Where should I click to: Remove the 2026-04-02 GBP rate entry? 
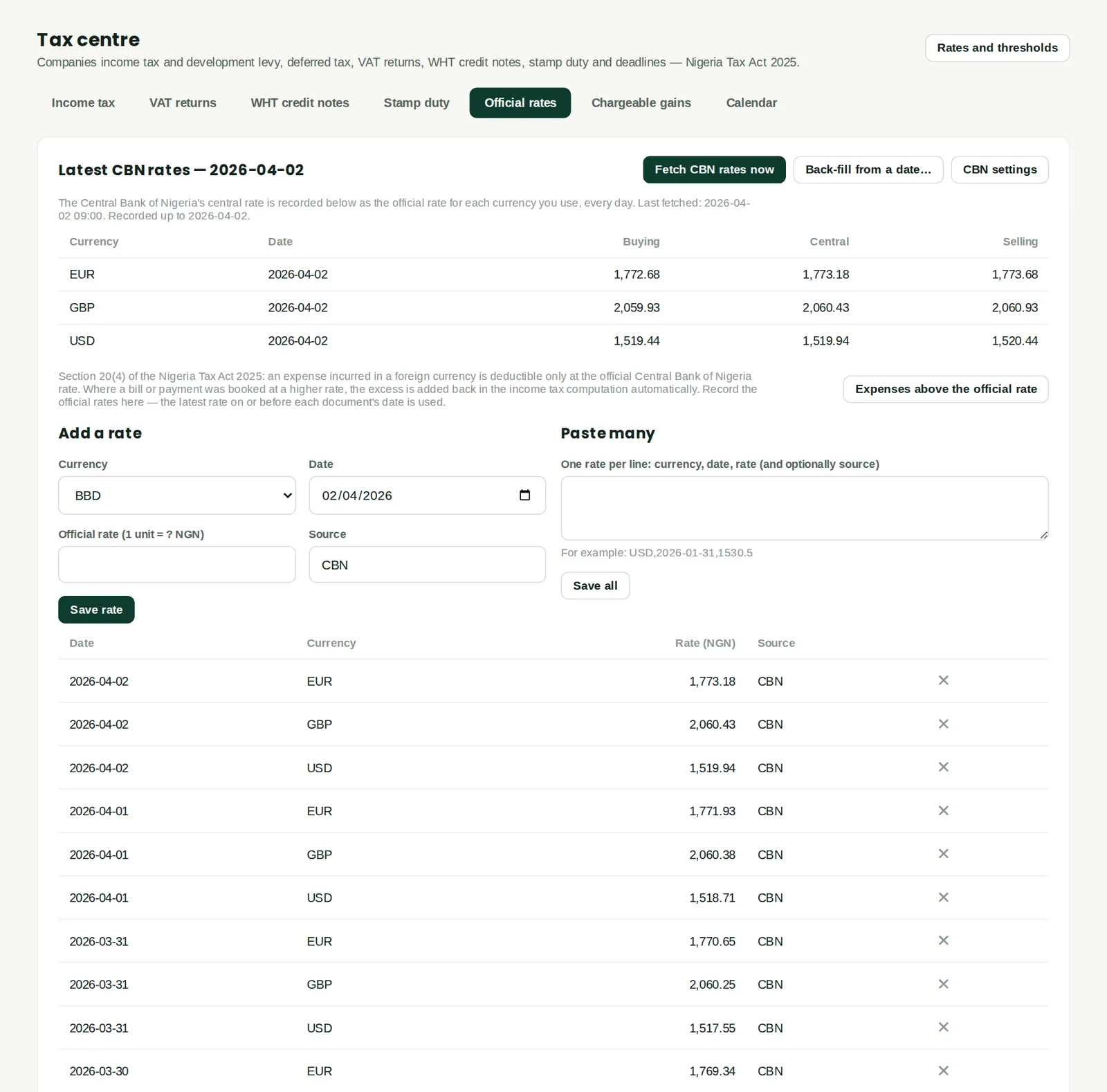point(943,724)
